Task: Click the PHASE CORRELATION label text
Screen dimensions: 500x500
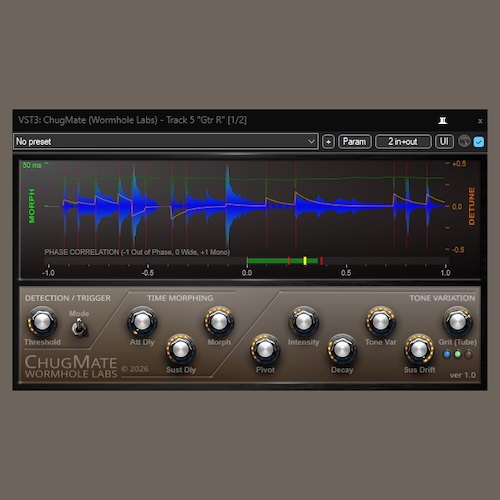Action: pos(137,252)
